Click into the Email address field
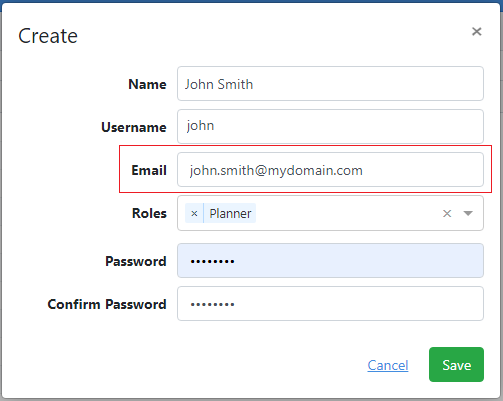Image resolution: width=503 pixels, height=401 pixels. pyautogui.click(x=330, y=170)
